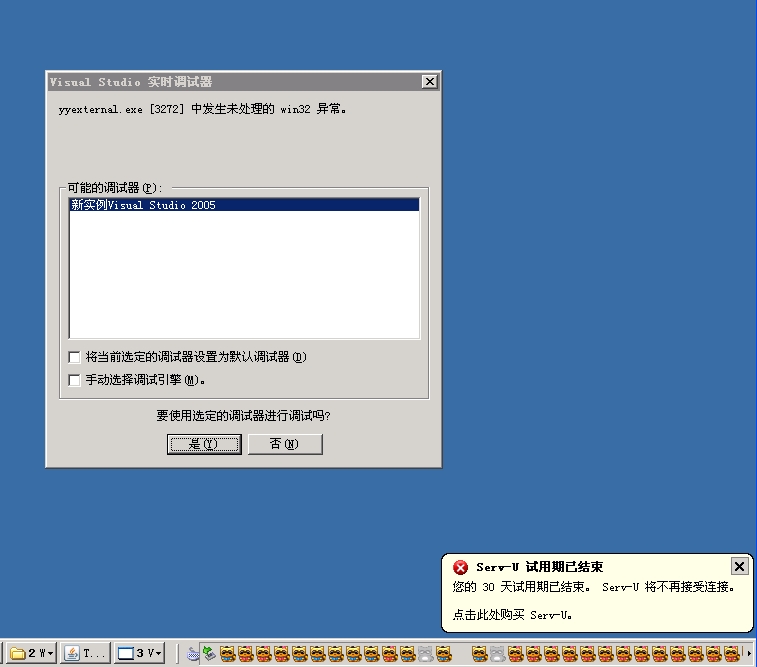
Task: Click the green-arrow network tray icon
Action: pos(209,653)
